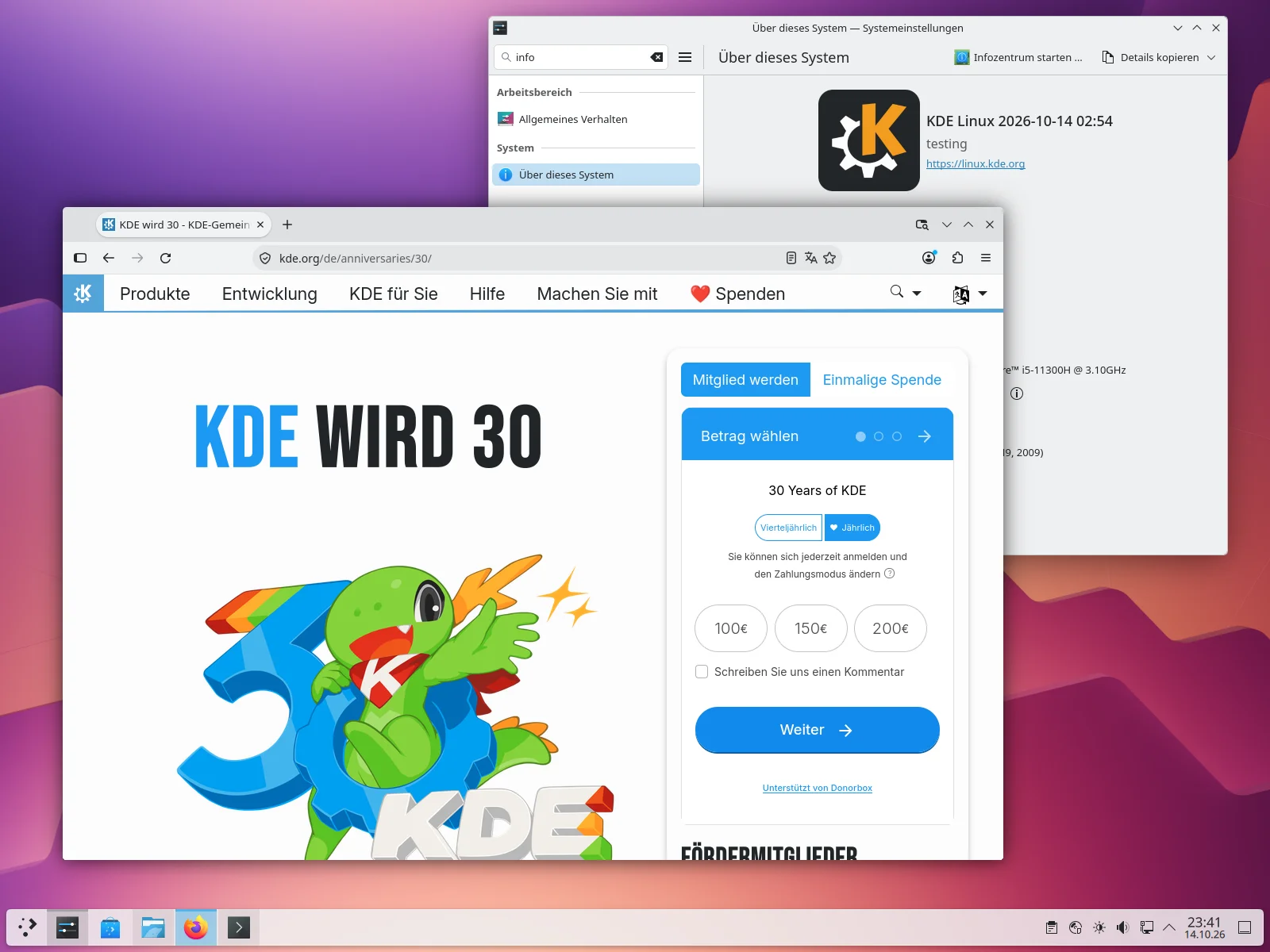Go back in Firefox
This screenshot has height=952, width=1270.
pos(109,258)
